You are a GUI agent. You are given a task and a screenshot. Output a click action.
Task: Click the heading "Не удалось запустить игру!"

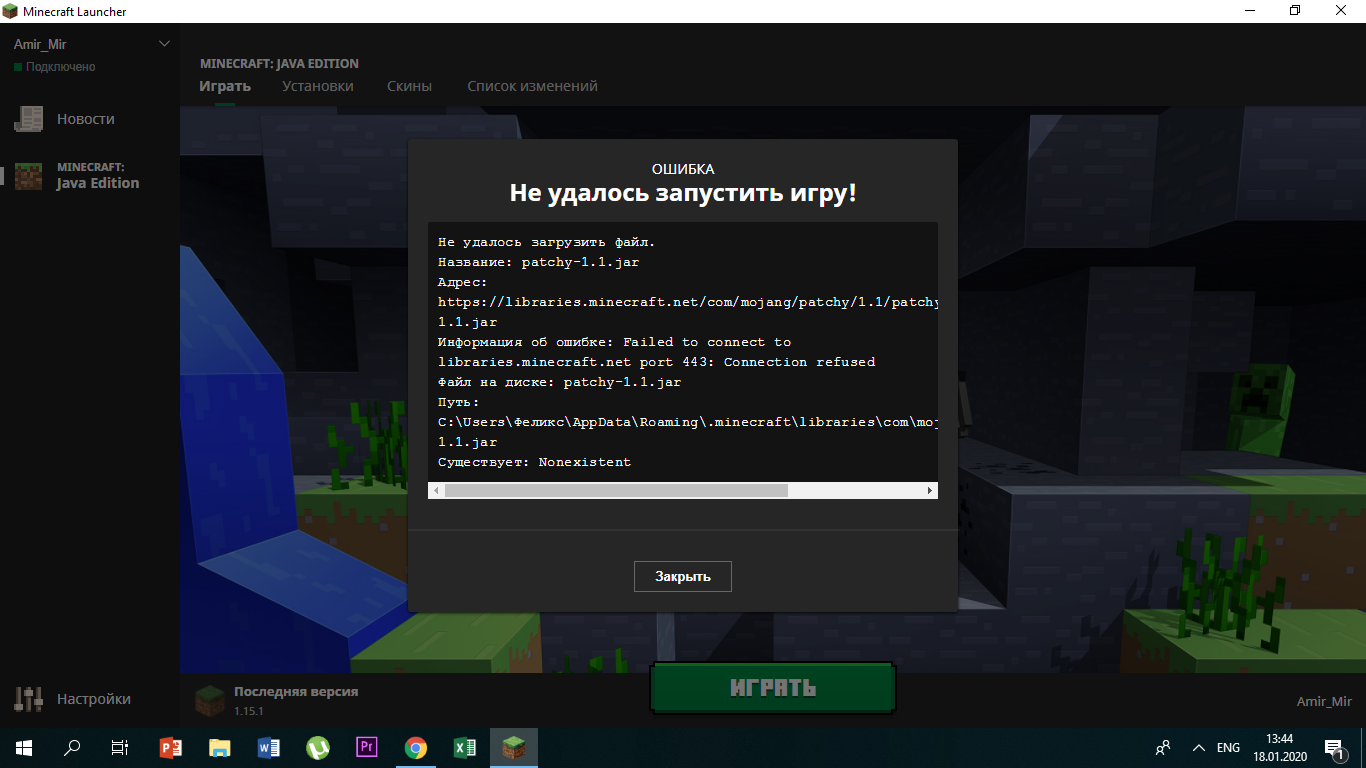tap(683, 193)
